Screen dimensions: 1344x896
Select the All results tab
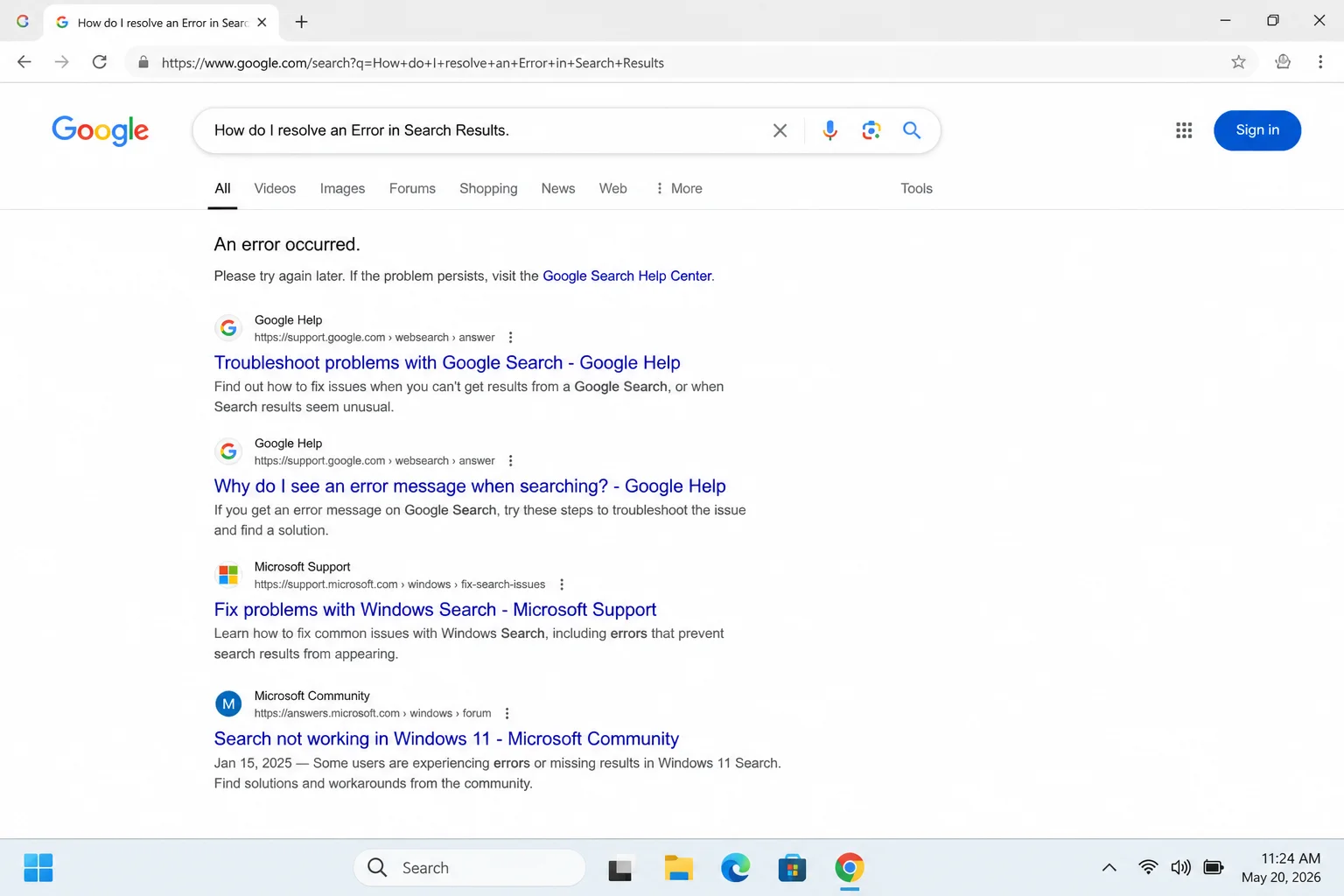point(222,188)
